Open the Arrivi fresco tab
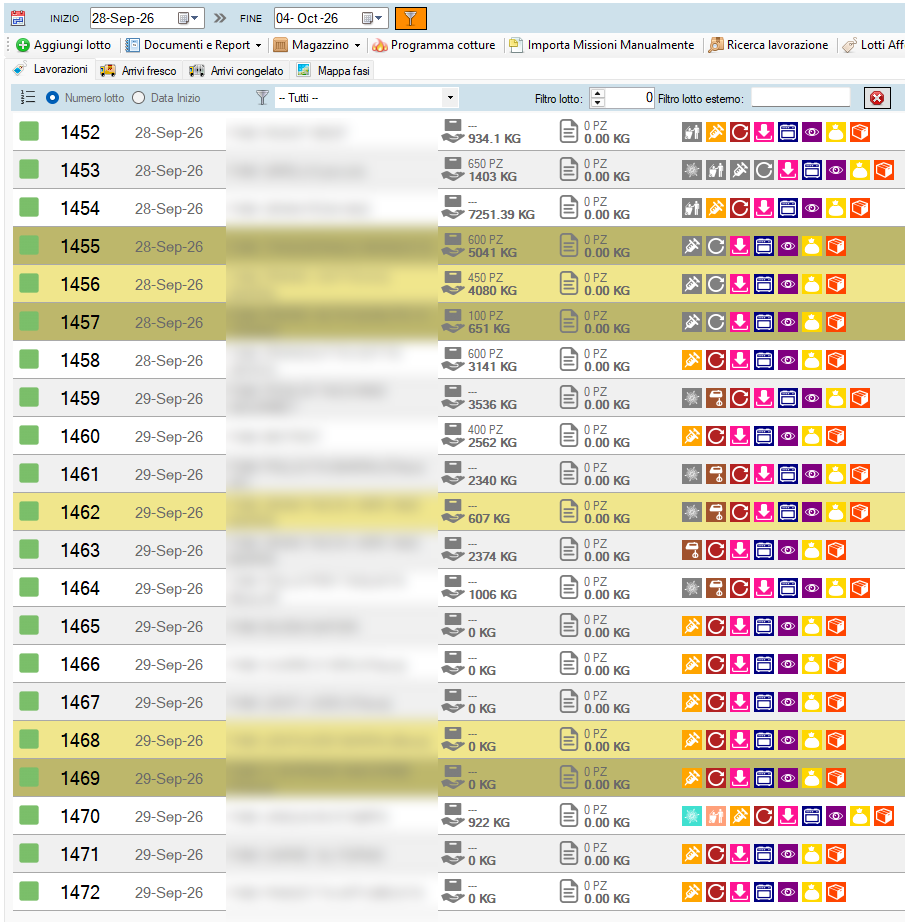 [x=138, y=71]
